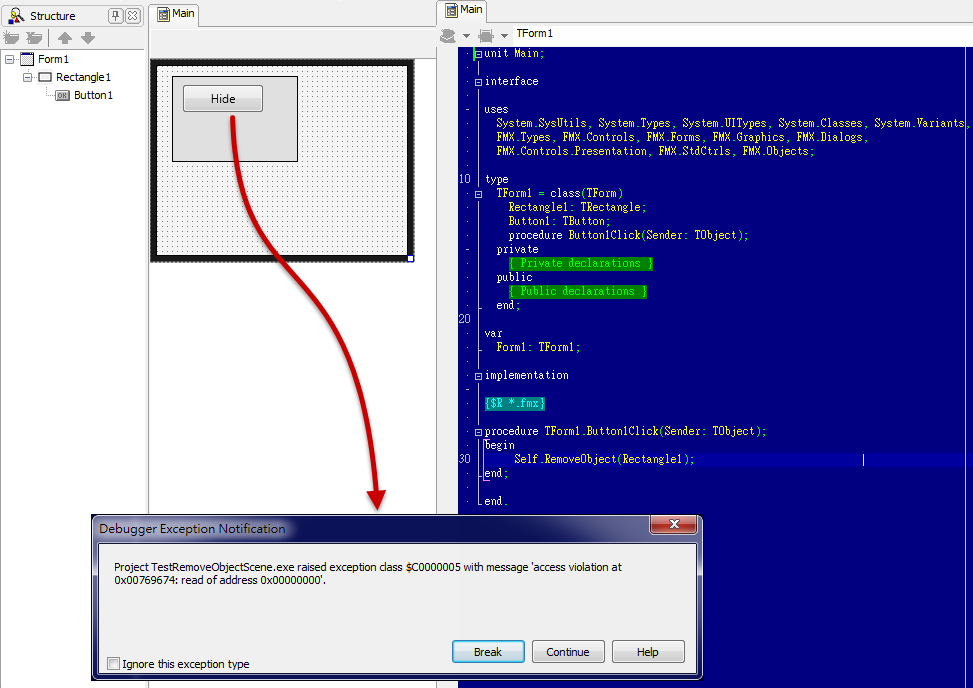Click Continue in the exception dialog
Image resolution: width=973 pixels, height=688 pixels.
click(568, 652)
